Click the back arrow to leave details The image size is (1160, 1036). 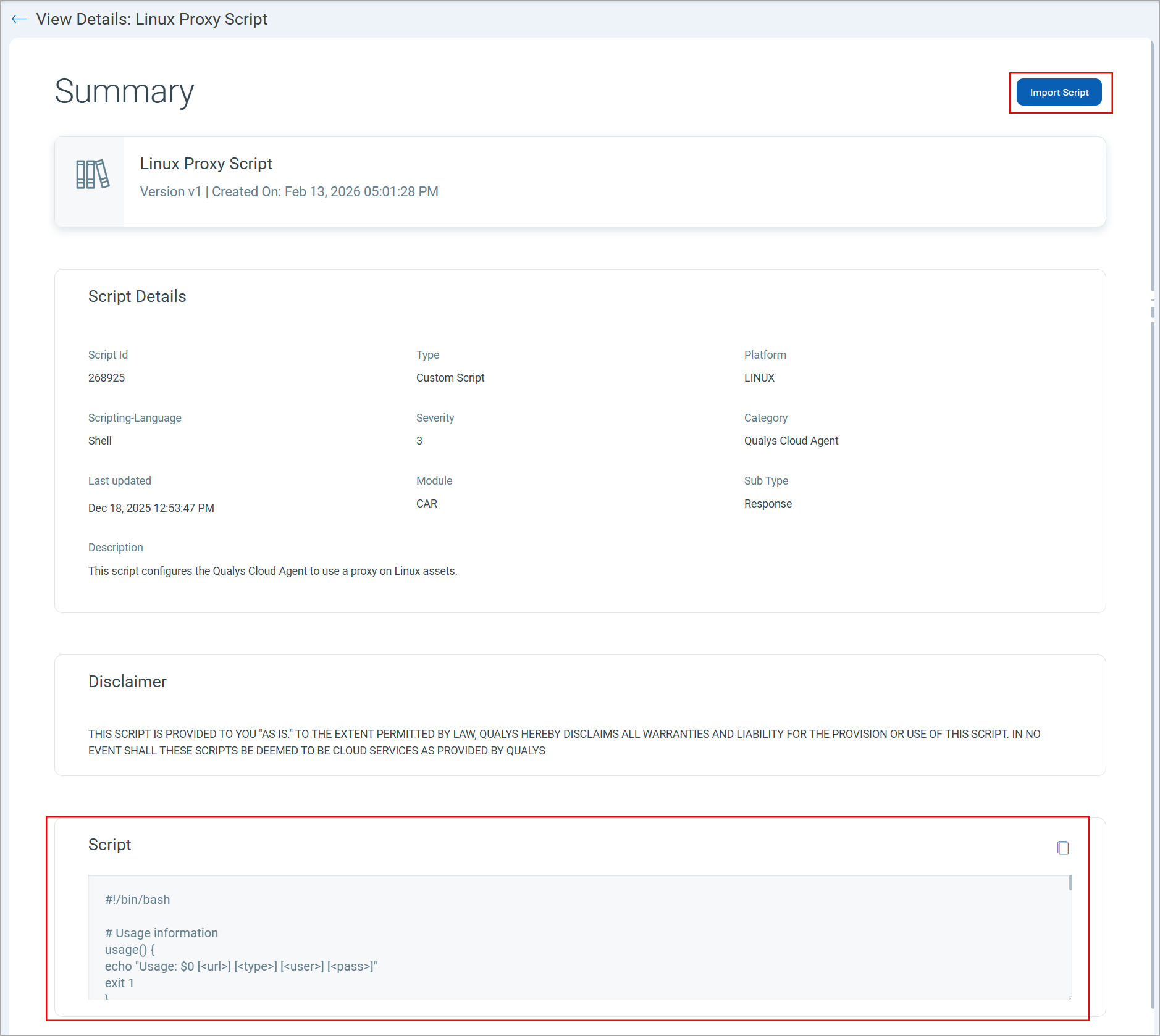pyautogui.click(x=19, y=19)
